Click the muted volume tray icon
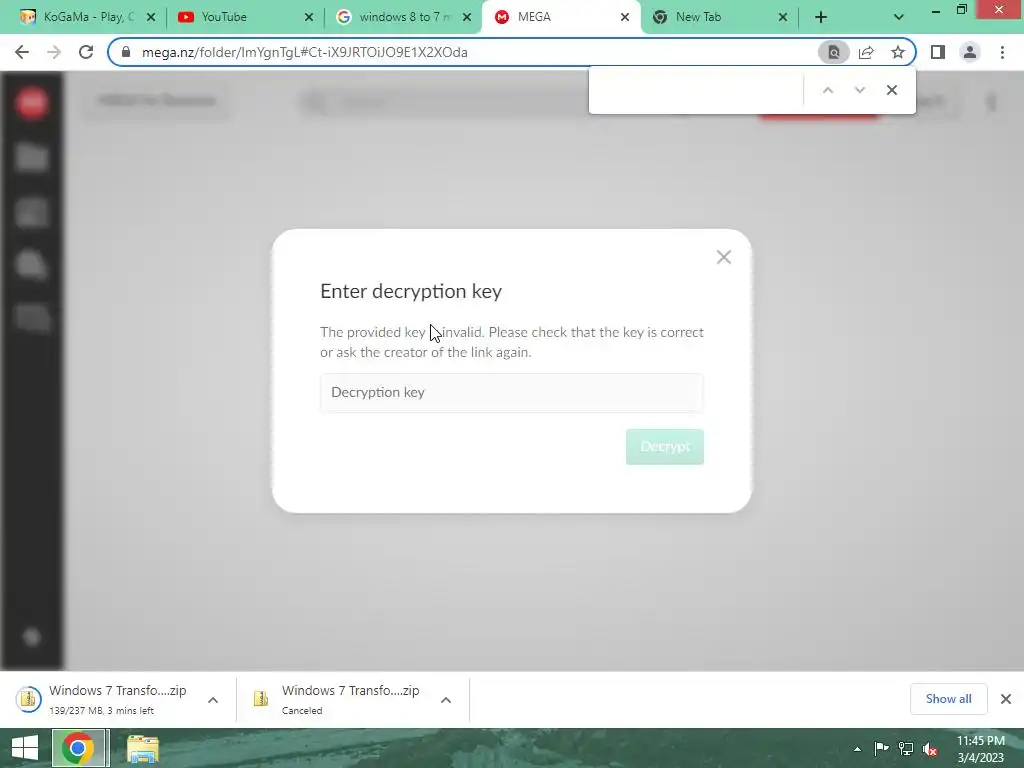 pyautogui.click(x=930, y=748)
